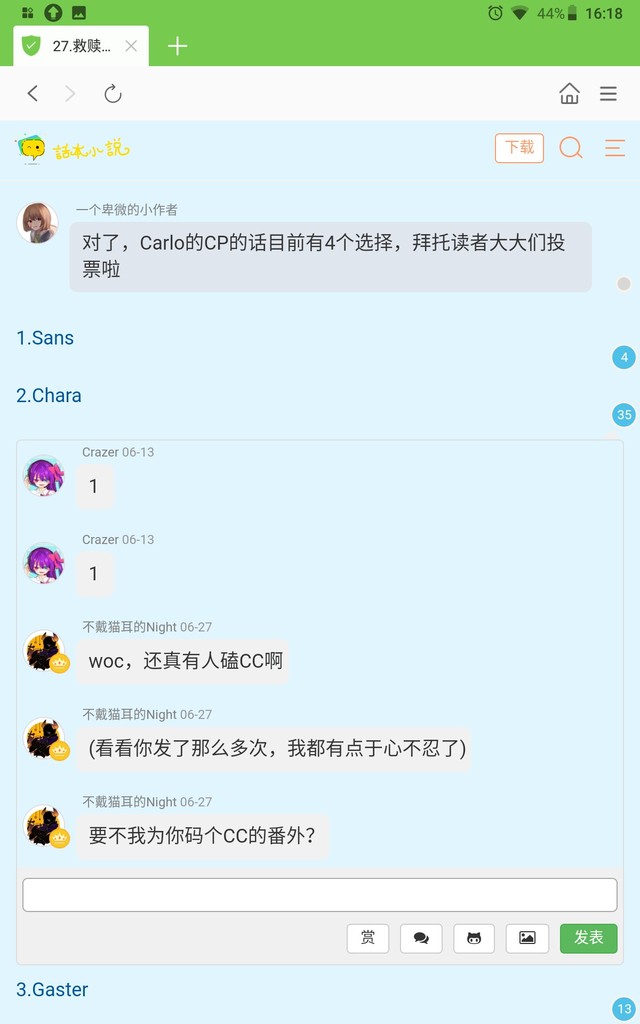Viewport: 640px width, 1024px height.
Task: Click the 下载 download button
Action: (x=519, y=148)
